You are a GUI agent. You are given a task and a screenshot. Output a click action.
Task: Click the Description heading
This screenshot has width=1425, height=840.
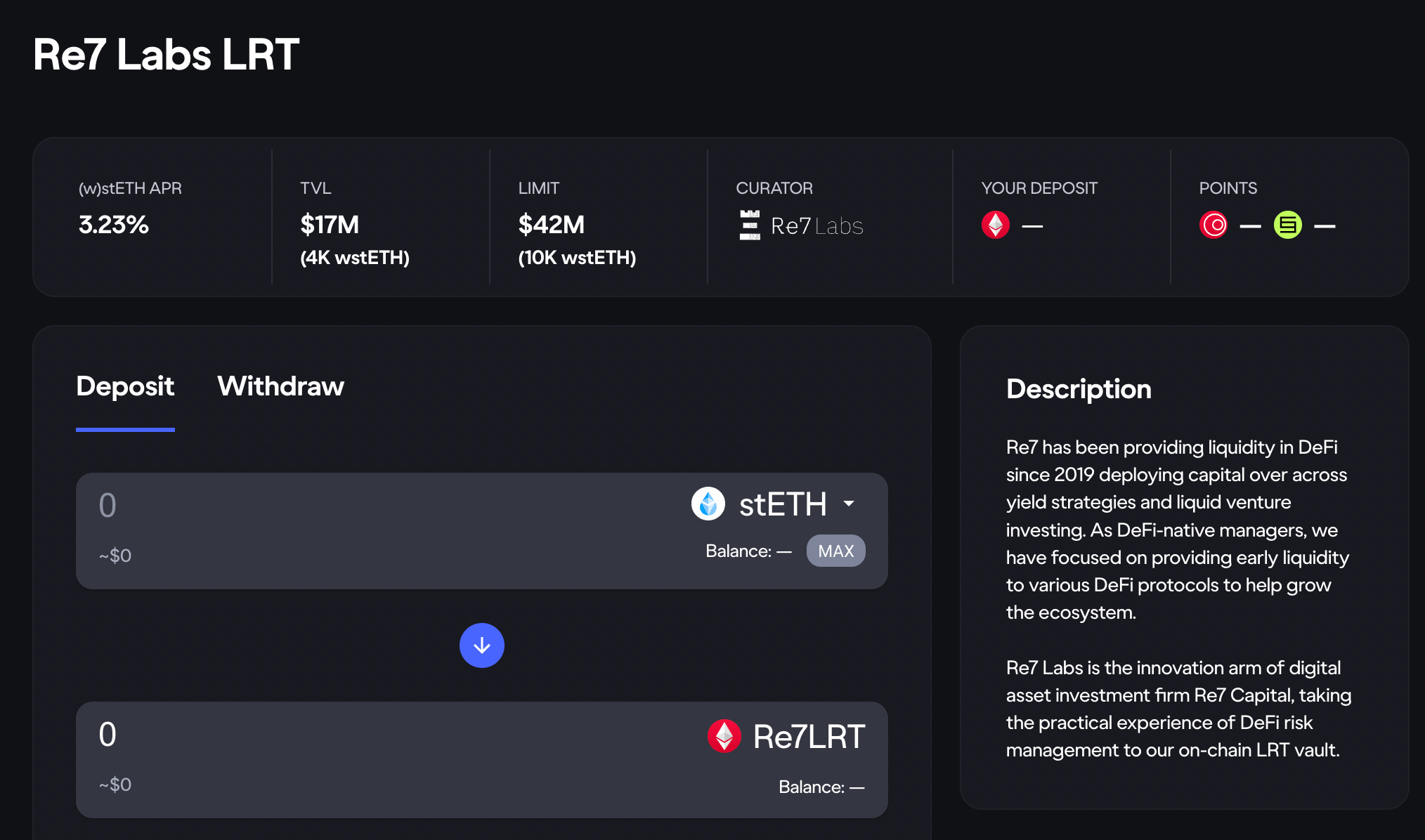(x=1079, y=389)
